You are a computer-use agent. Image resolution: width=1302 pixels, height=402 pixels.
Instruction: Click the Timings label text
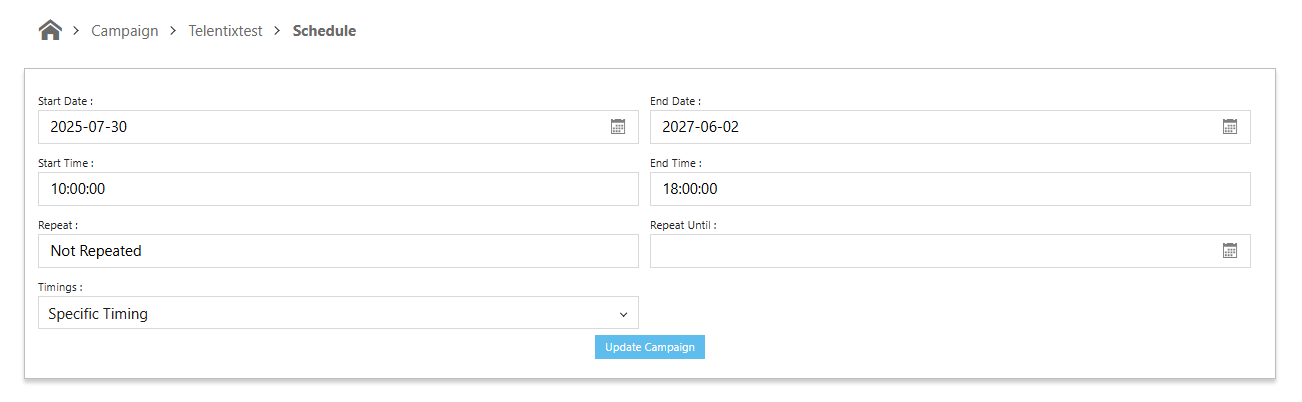[60, 287]
